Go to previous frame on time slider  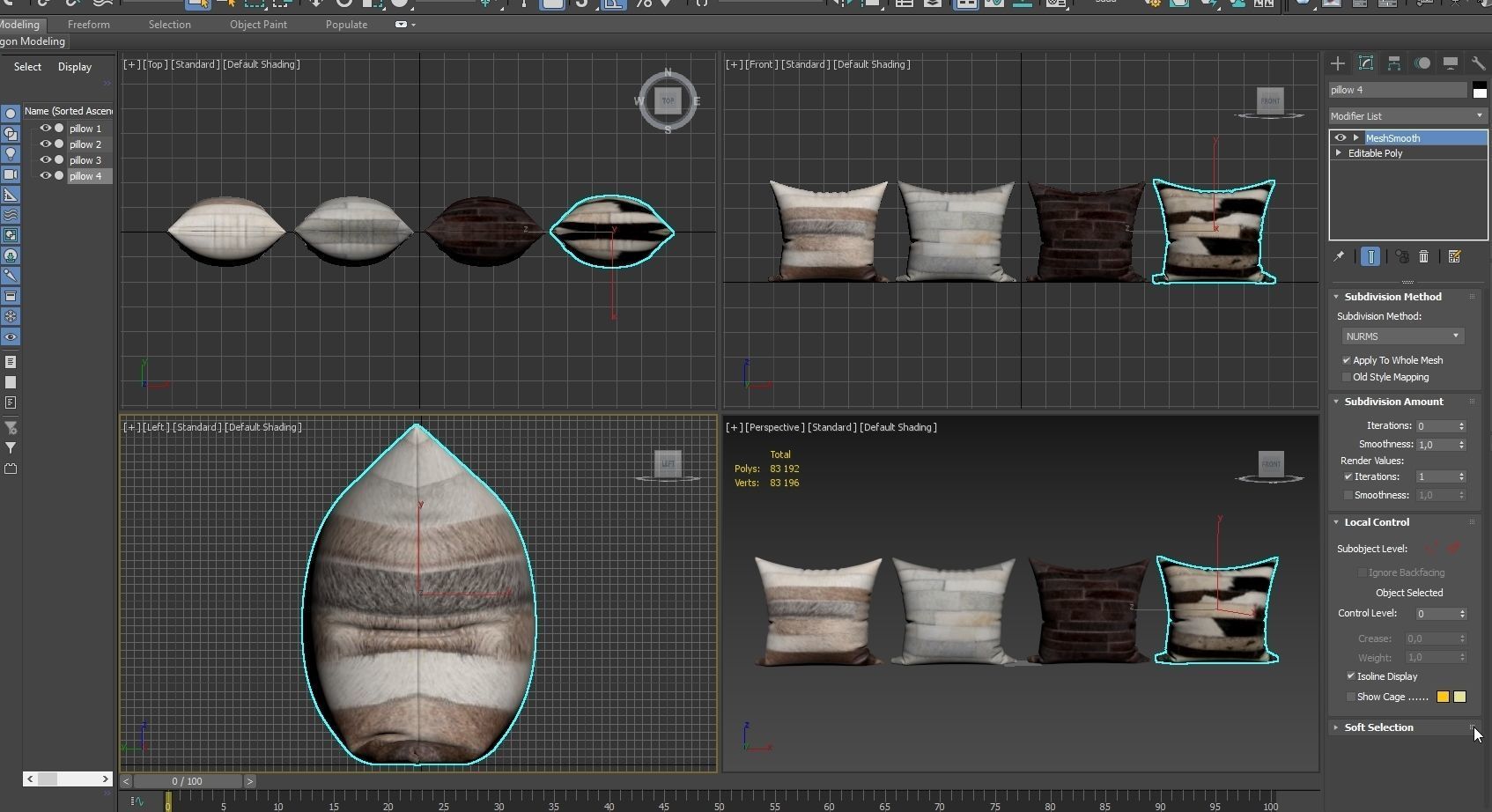pyautogui.click(x=127, y=781)
